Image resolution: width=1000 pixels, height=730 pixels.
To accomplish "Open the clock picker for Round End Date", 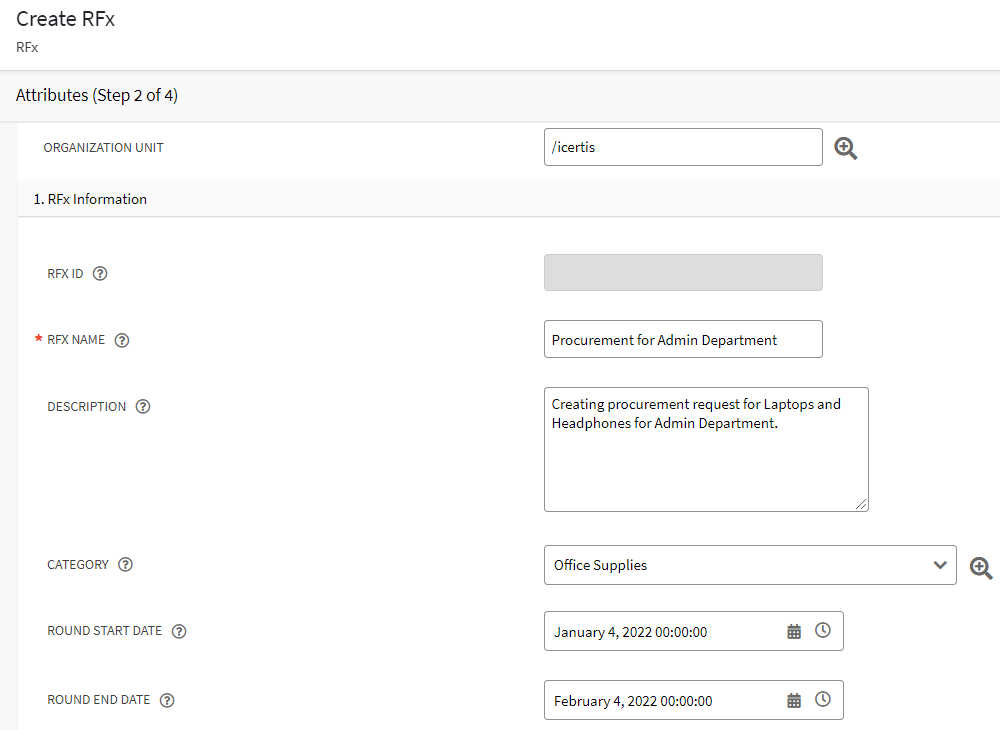I will click(x=823, y=700).
